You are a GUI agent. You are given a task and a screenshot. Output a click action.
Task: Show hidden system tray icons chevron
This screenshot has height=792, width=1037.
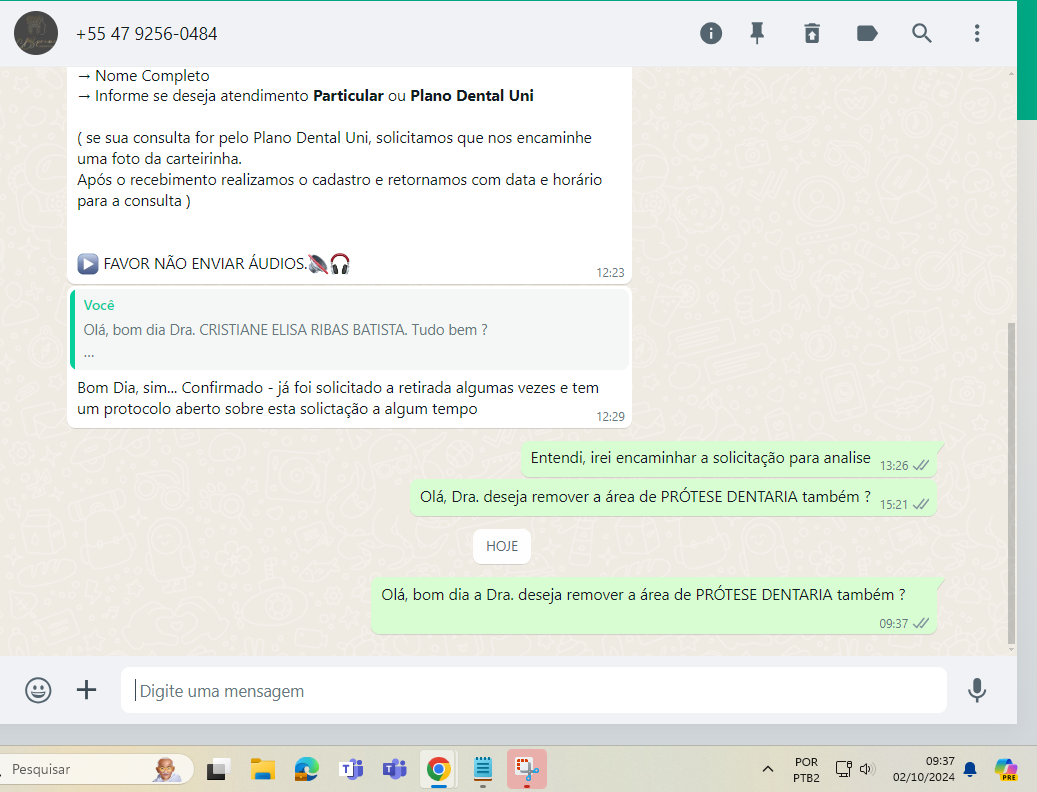point(767,769)
